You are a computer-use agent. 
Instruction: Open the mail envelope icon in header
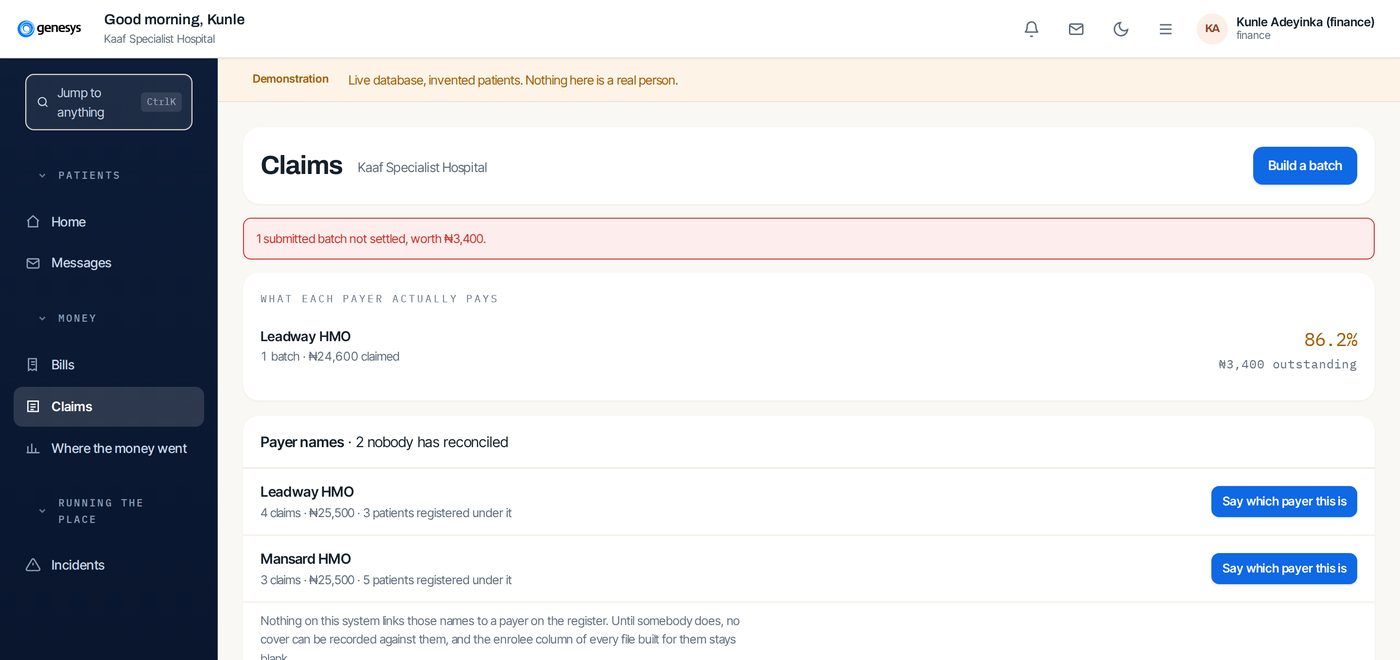pyautogui.click(x=1076, y=29)
